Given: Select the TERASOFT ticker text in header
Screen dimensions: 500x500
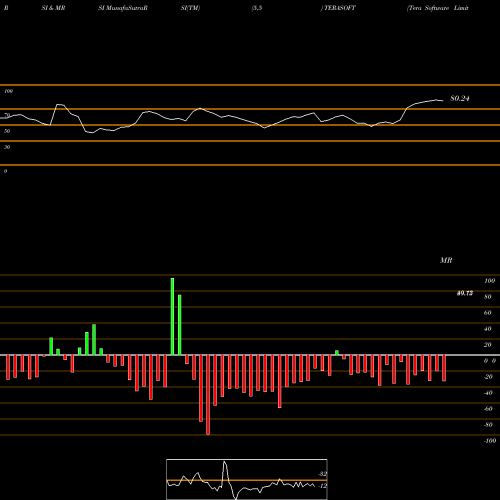Looking at the screenshot, I should point(340,8).
